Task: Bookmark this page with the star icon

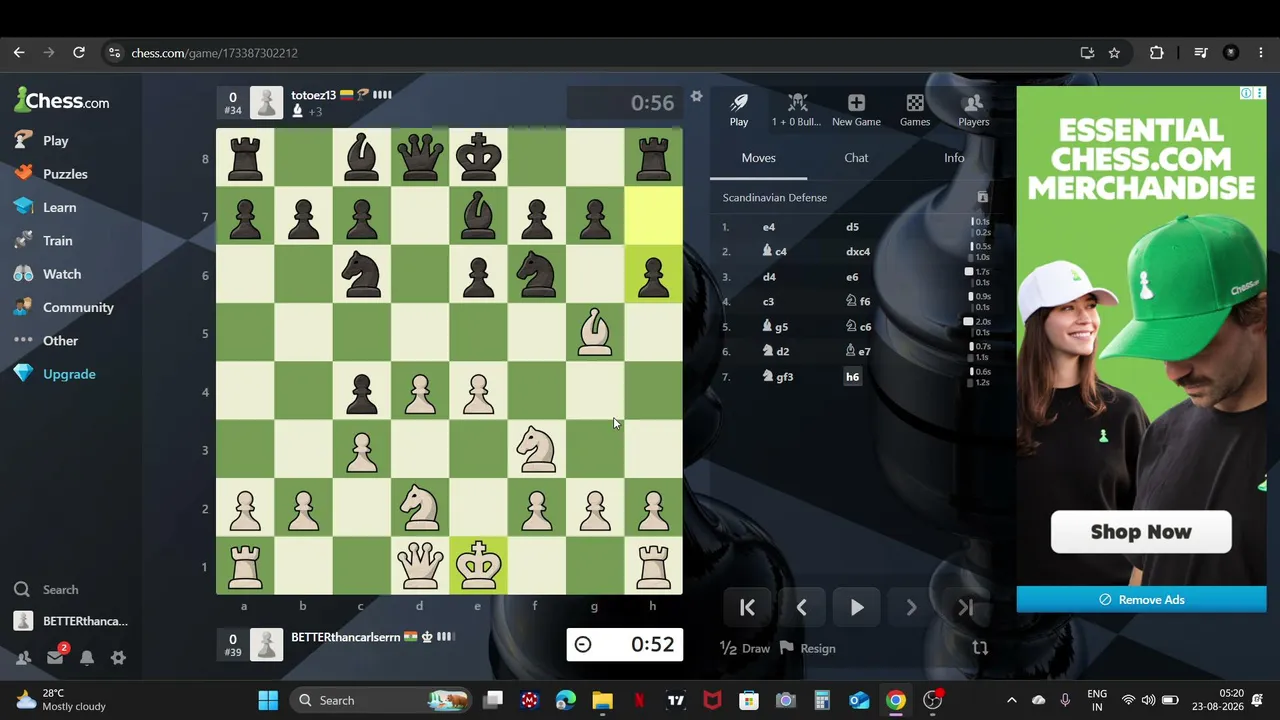Action: pyautogui.click(x=1114, y=53)
